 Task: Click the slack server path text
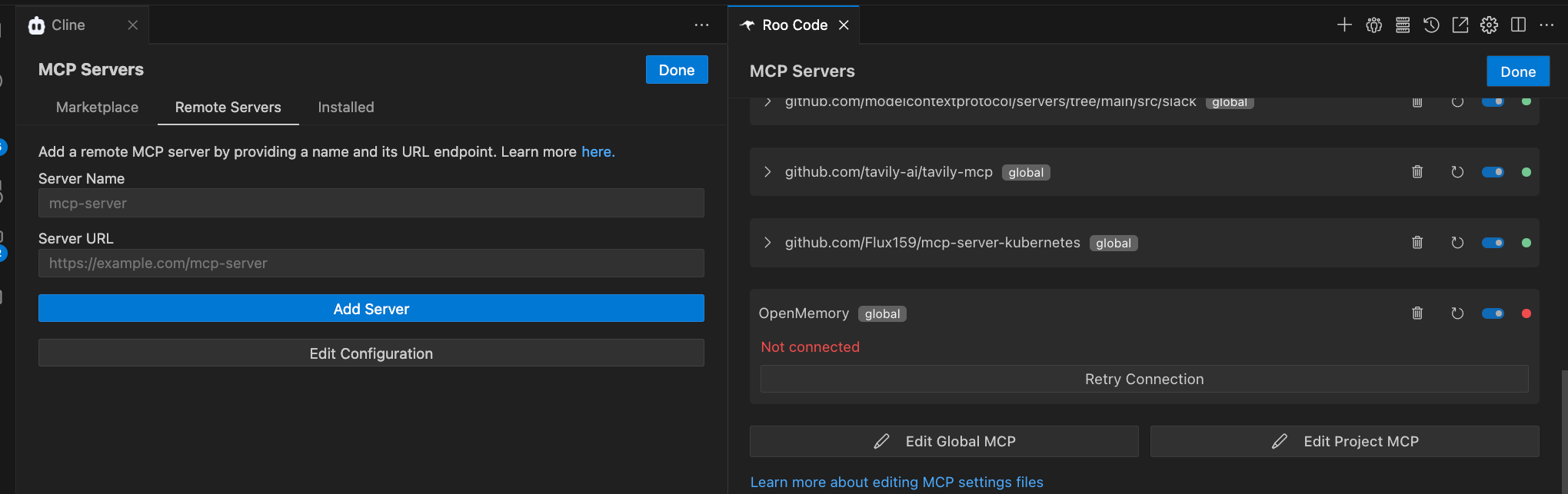coord(990,101)
